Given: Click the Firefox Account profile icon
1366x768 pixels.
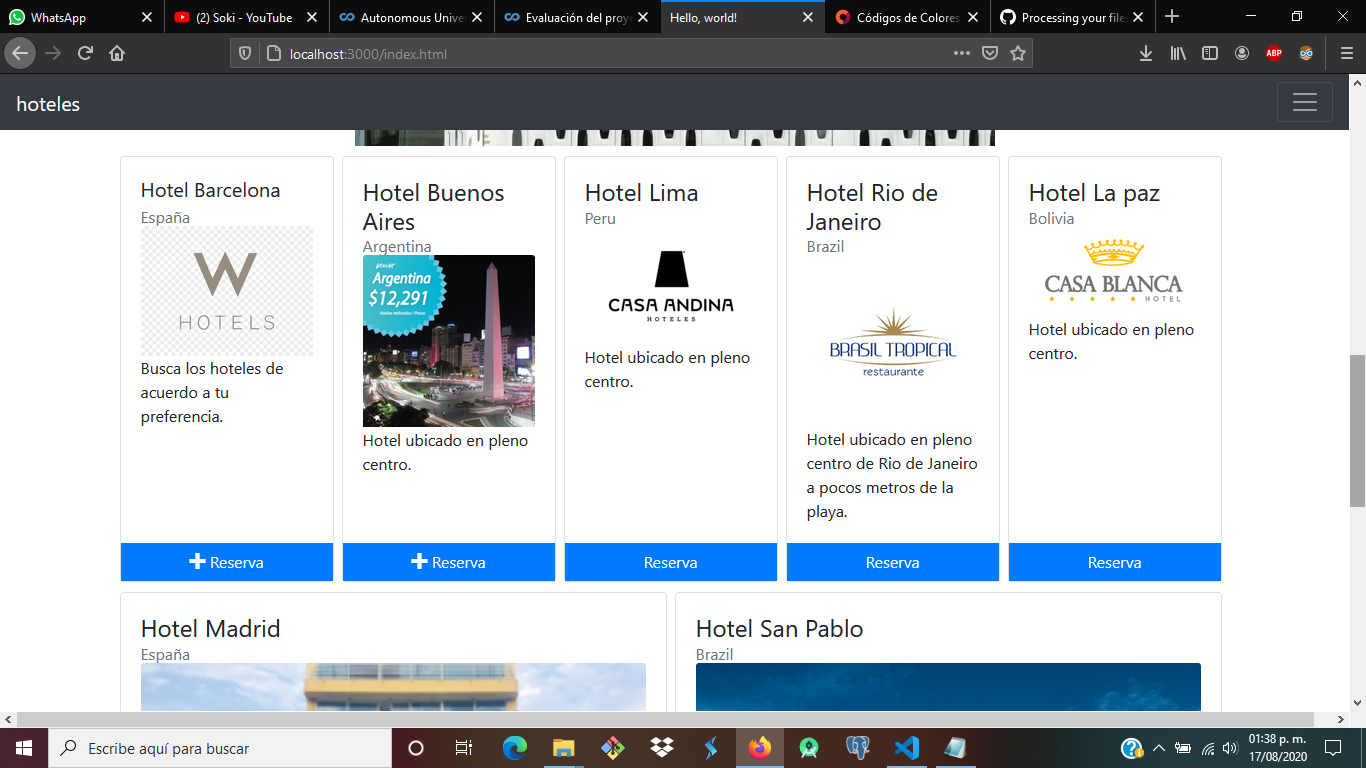Looking at the screenshot, I should click(1242, 53).
